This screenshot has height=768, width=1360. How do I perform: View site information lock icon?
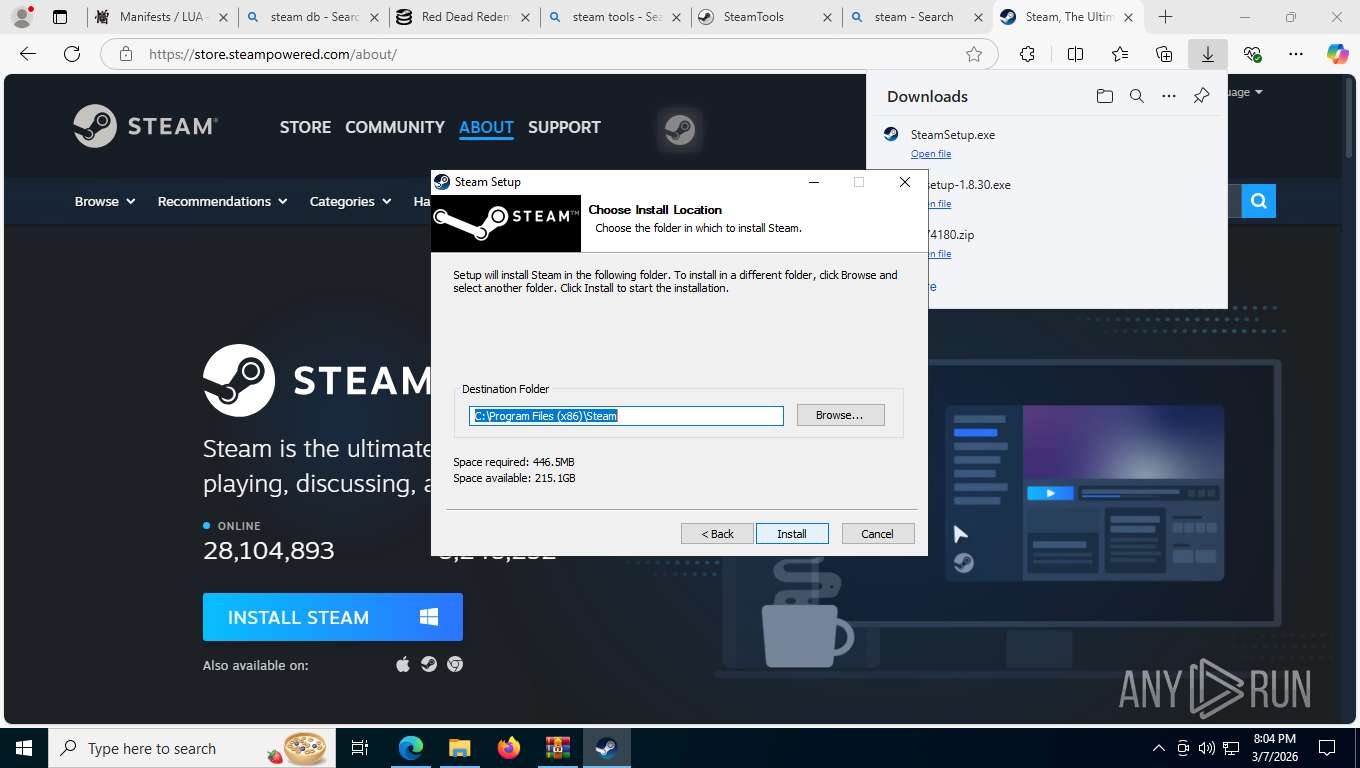(x=125, y=54)
